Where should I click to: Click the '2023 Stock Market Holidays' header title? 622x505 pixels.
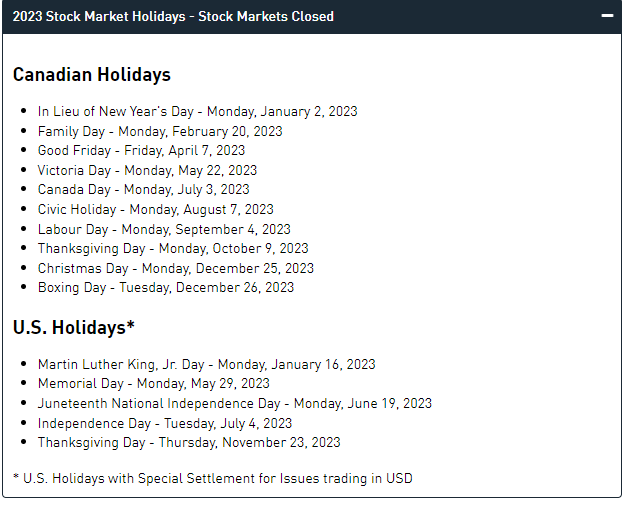173,17
